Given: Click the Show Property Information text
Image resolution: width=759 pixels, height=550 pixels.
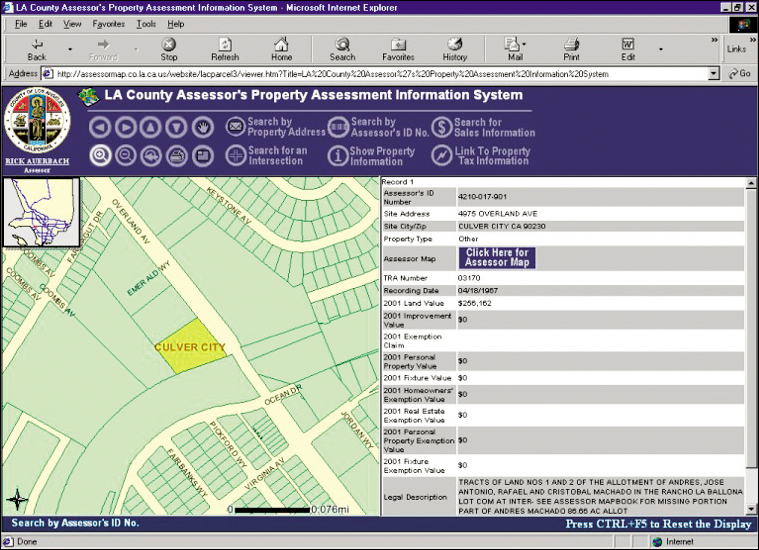Looking at the screenshot, I should [x=382, y=156].
